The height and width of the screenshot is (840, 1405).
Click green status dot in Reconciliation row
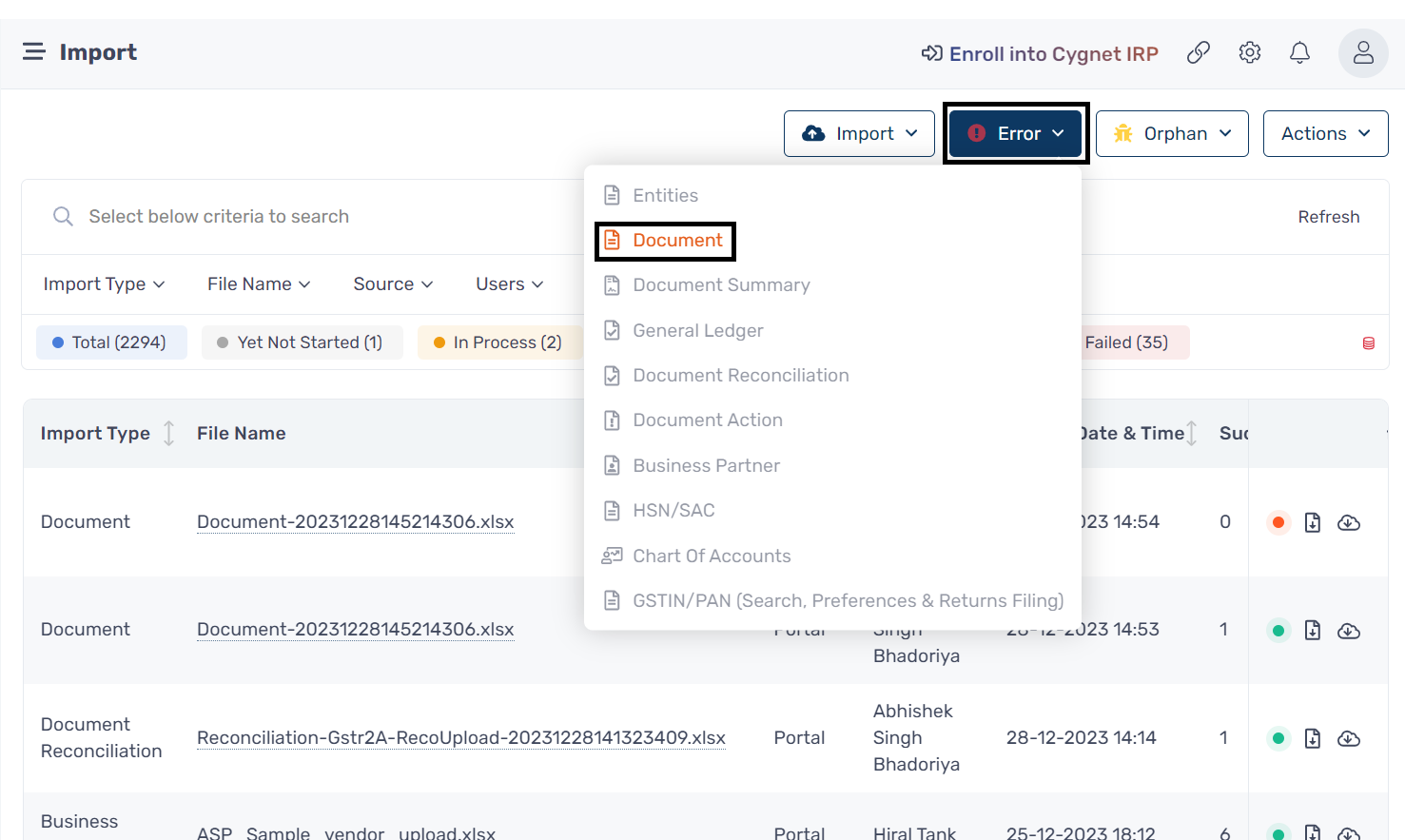(1278, 738)
